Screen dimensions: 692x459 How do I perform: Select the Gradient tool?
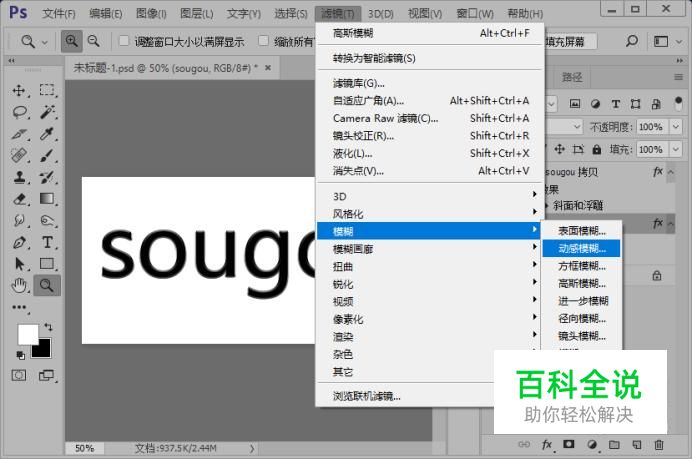pyautogui.click(x=47, y=199)
